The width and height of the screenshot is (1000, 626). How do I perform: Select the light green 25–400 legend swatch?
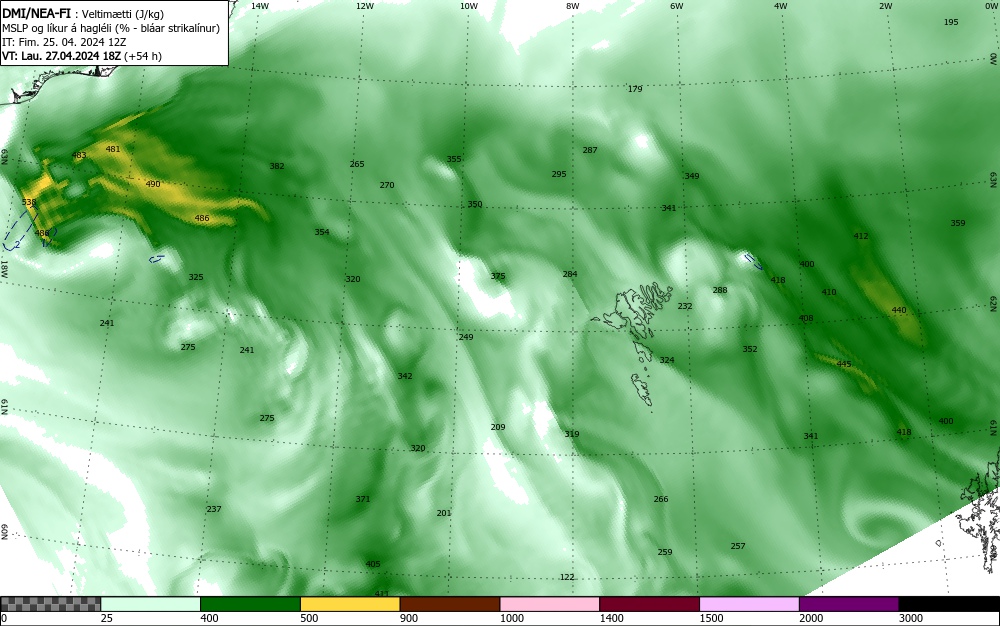[151, 604]
